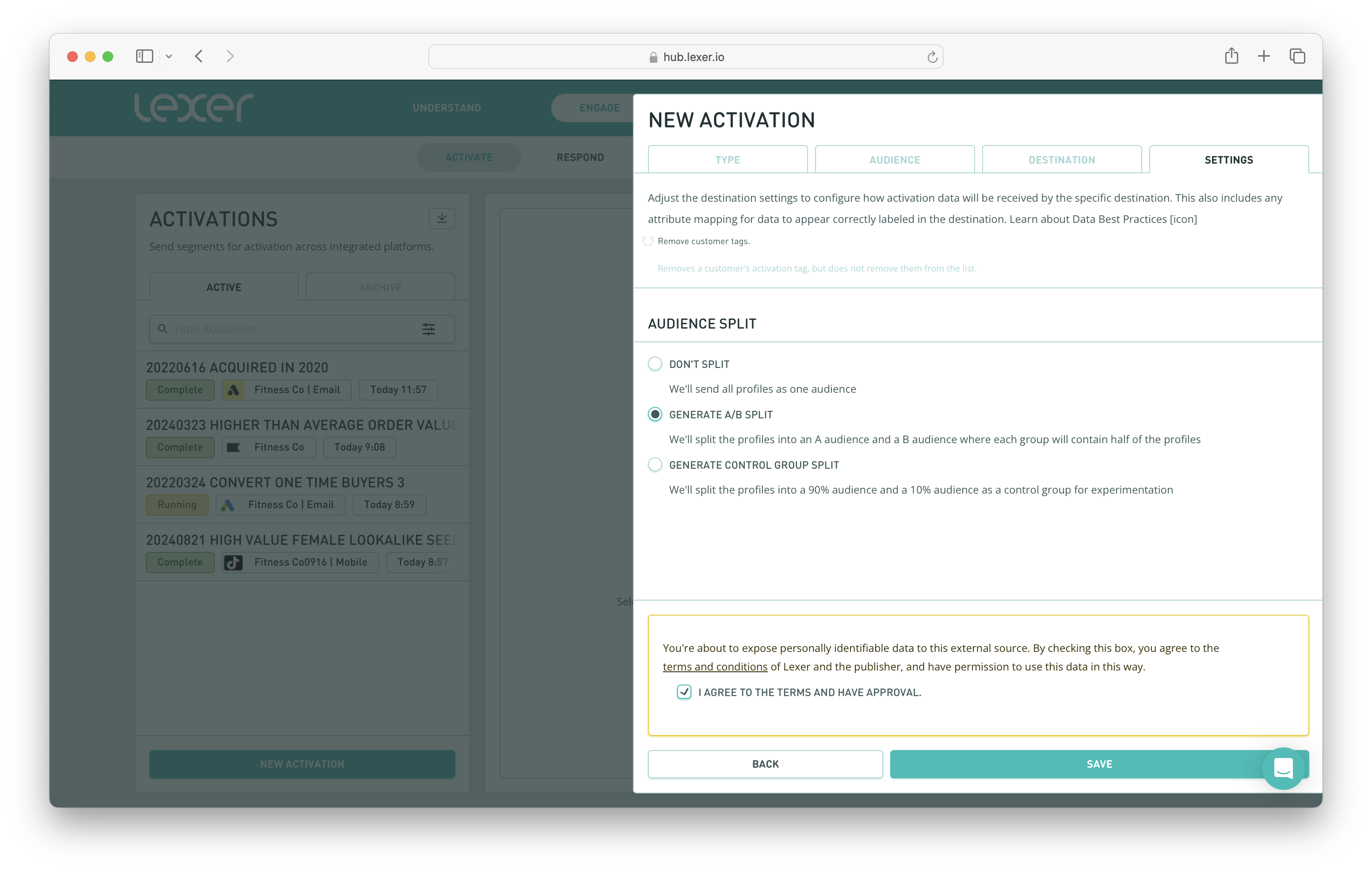Open the Safari share icon
The width and height of the screenshot is (1372, 873).
(1231, 56)
